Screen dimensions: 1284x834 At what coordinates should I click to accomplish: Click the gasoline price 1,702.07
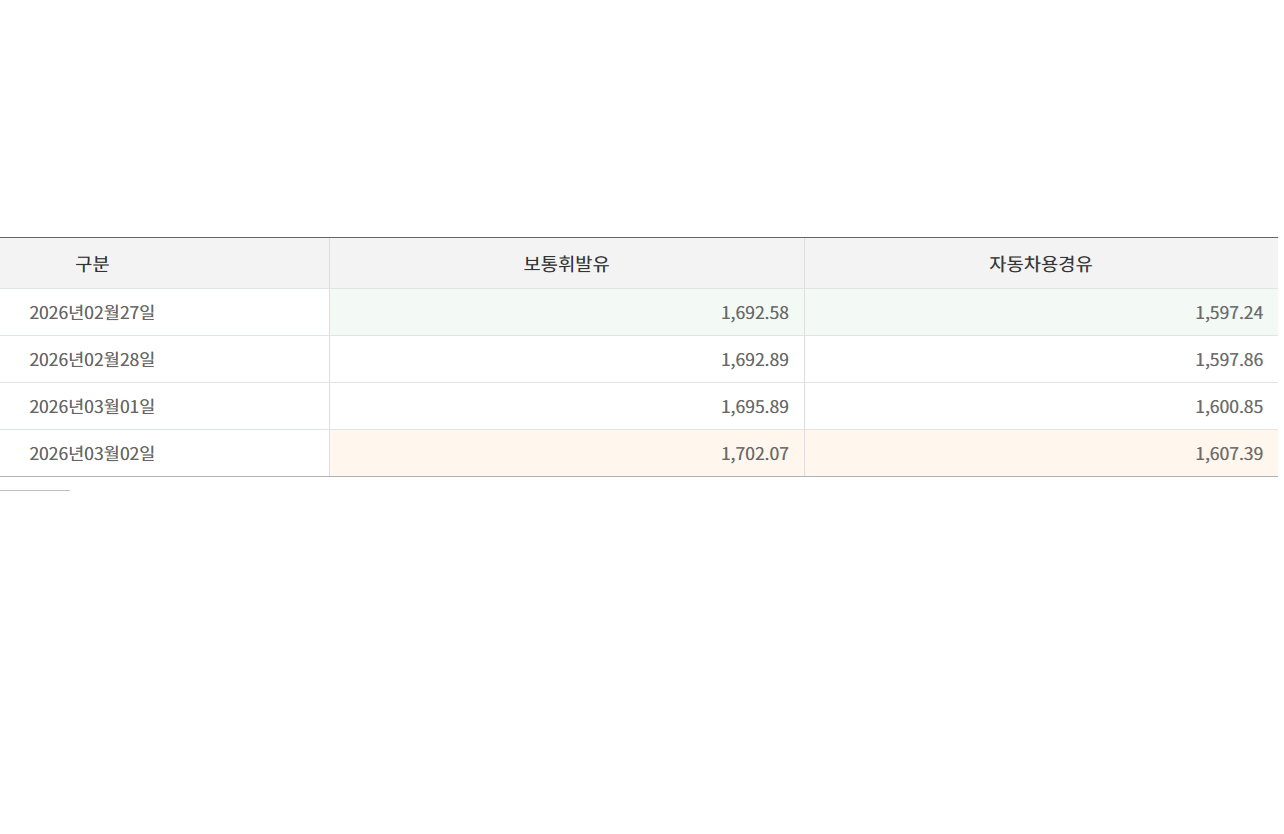[x=754, y=453]
